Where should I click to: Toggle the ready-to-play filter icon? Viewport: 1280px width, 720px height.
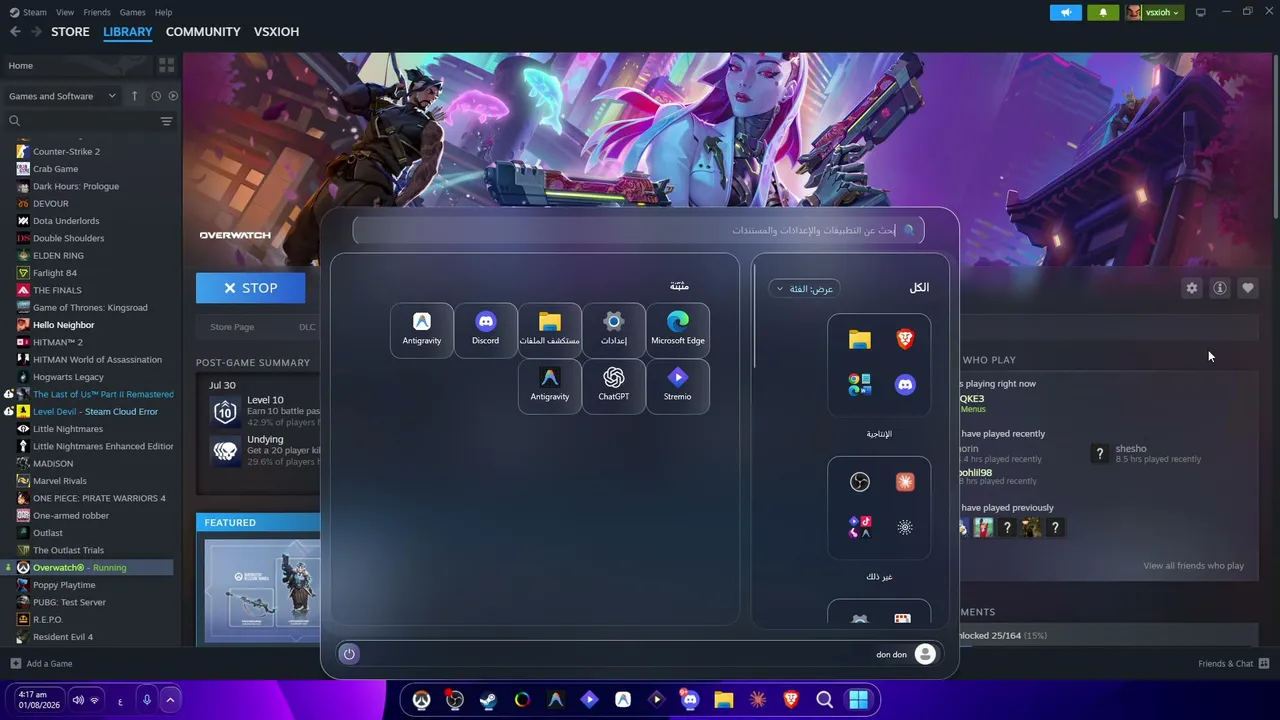click(x=173, y=96)
